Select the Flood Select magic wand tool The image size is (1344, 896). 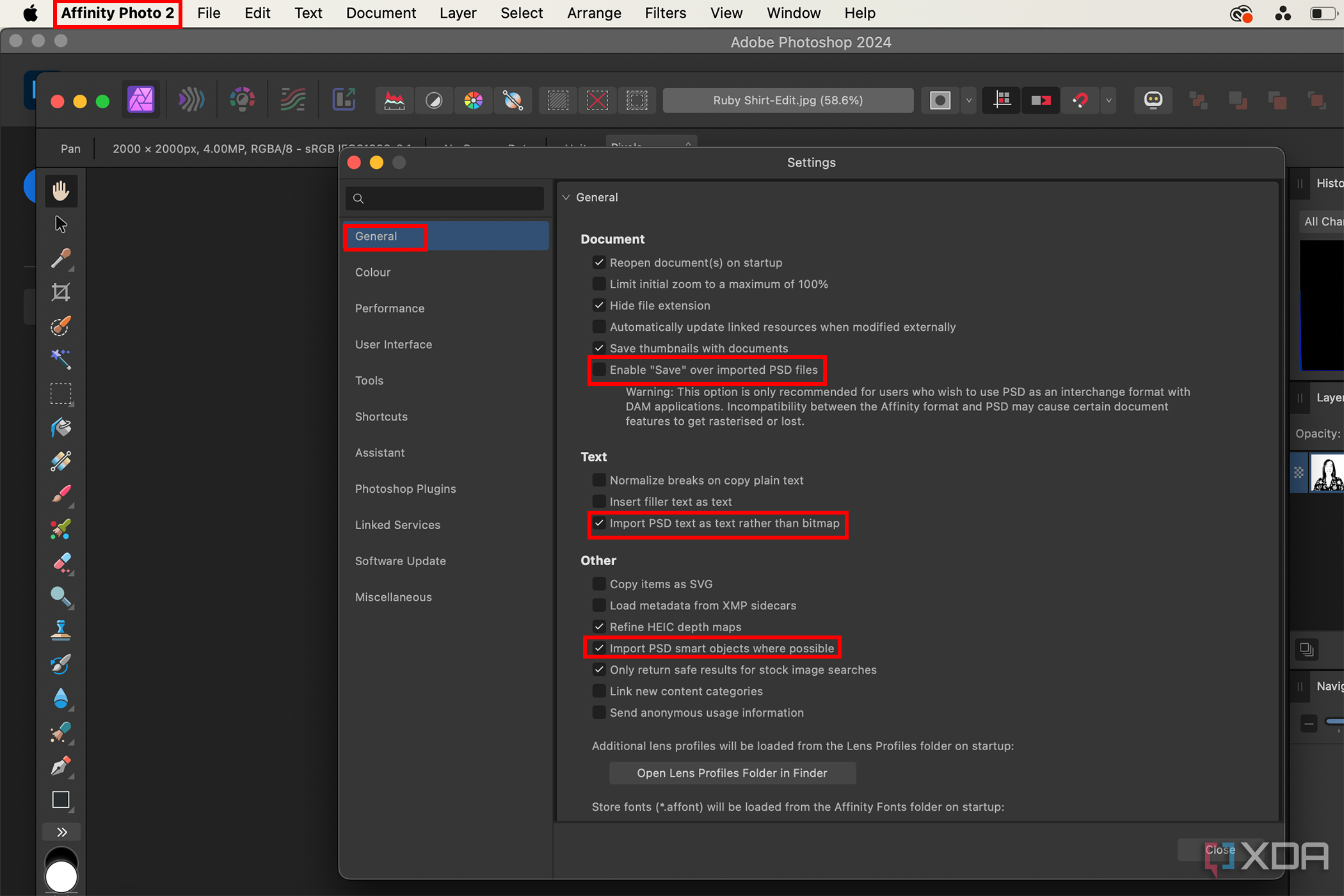point(61,359)
